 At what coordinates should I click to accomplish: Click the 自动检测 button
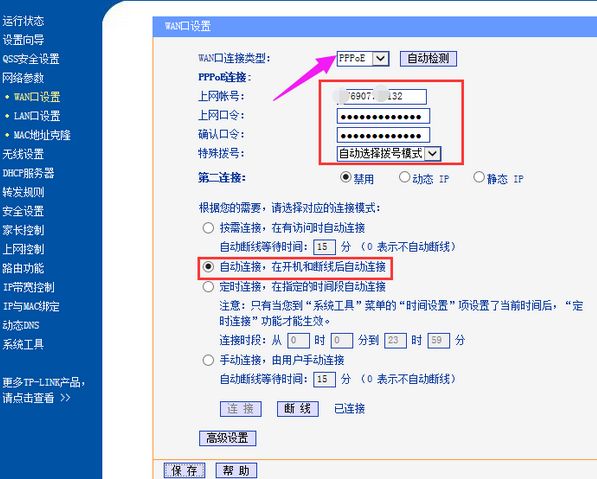(x=428, y=59)
